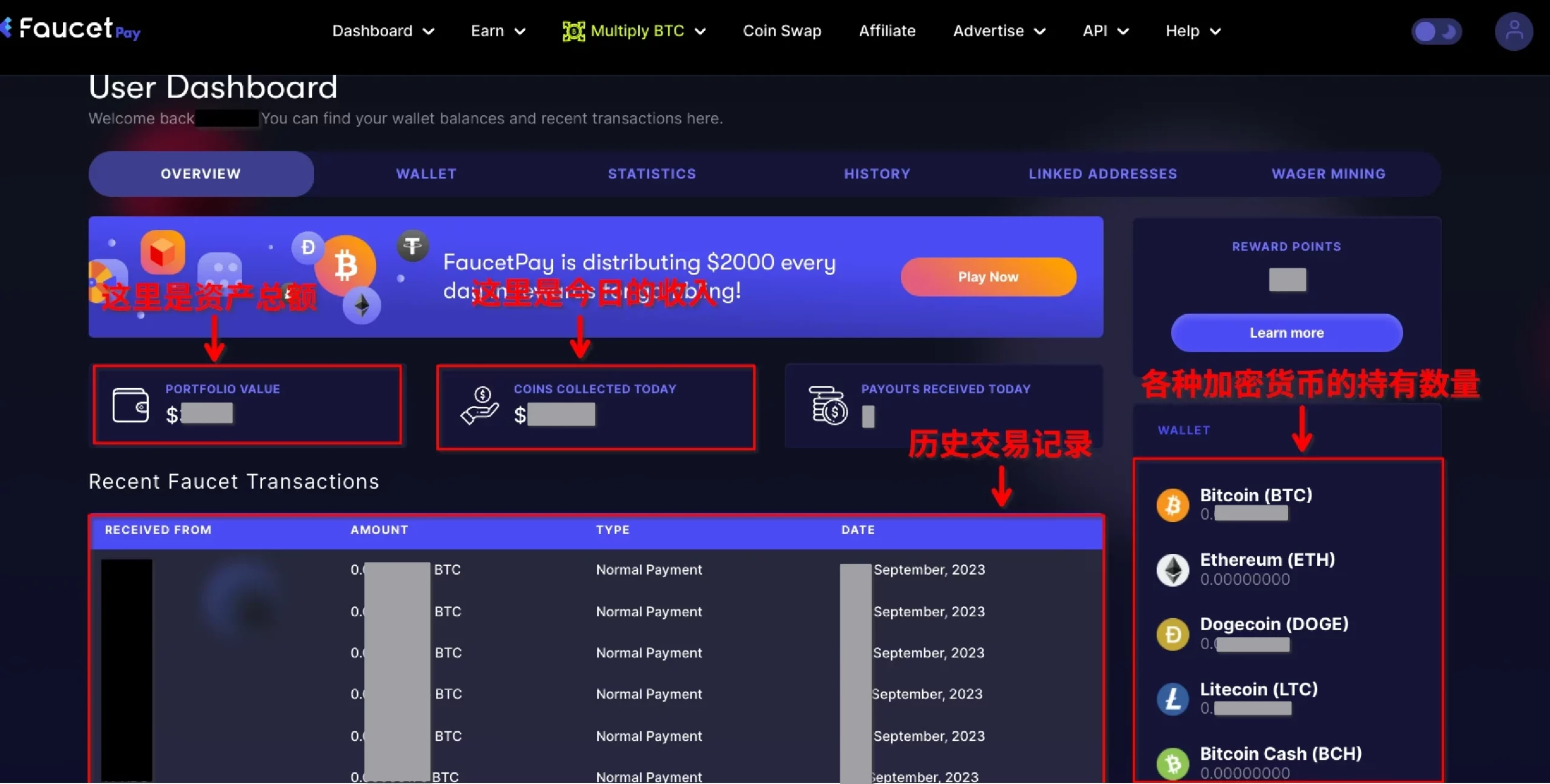Open the Linked Addresses tab

(x=1103, y=174)
